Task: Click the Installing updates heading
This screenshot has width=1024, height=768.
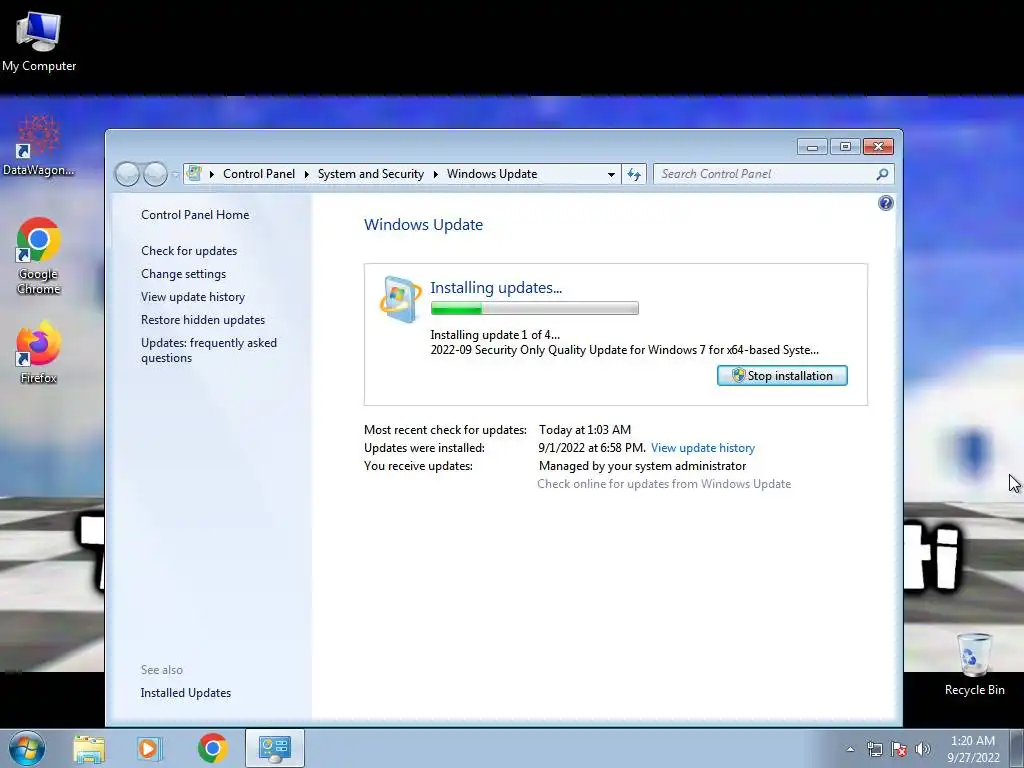Action: coord(496,287)
